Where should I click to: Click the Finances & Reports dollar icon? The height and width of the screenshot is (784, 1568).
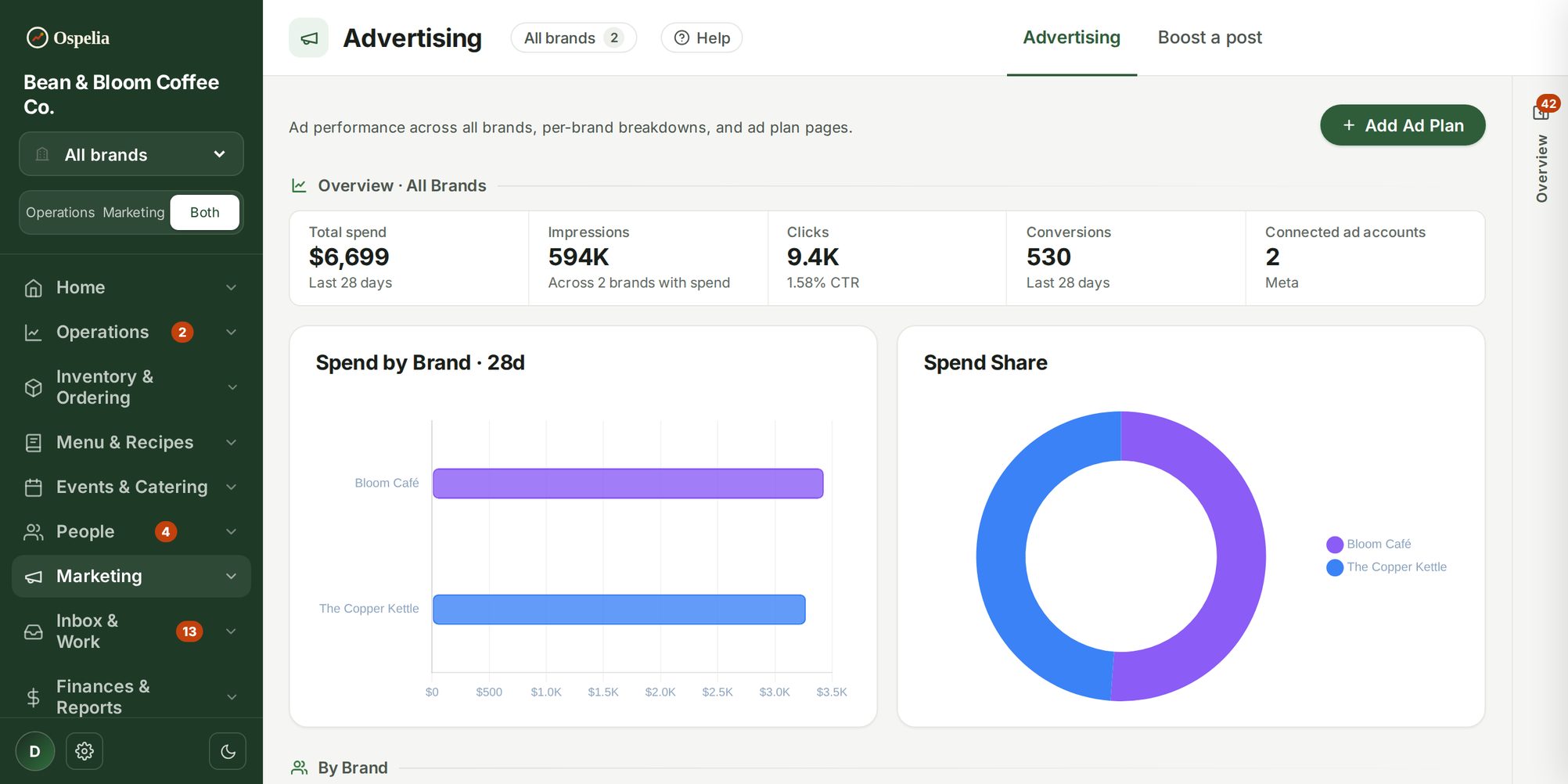pyautogui.click(x=33, y=697)
